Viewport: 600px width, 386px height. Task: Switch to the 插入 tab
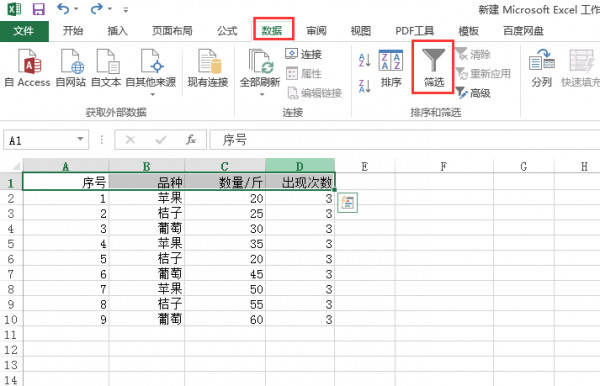click(117, 31)
